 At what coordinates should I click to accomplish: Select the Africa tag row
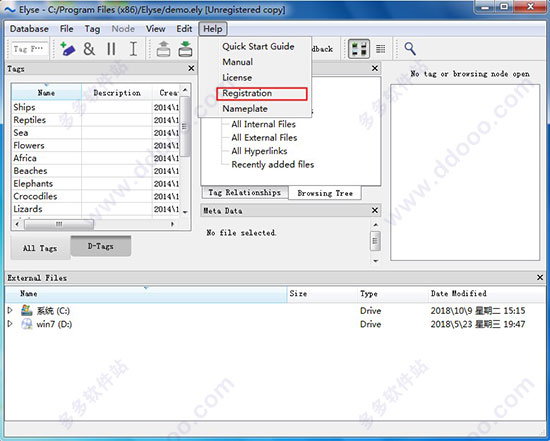tap(95, 158)
